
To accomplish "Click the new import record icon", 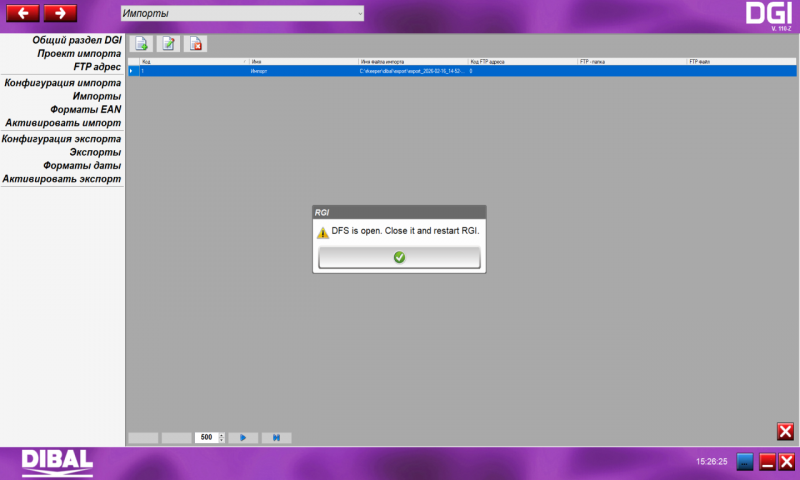I will (141, 44).
